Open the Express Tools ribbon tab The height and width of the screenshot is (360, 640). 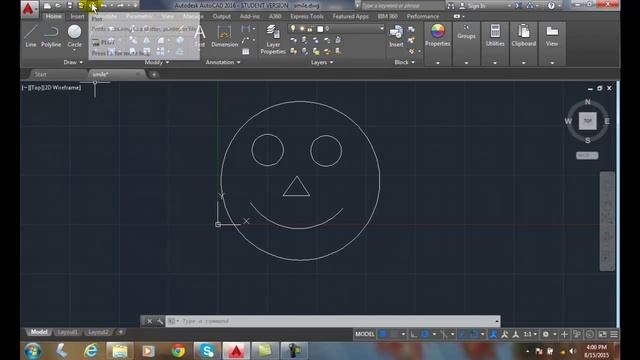[307, 16]
